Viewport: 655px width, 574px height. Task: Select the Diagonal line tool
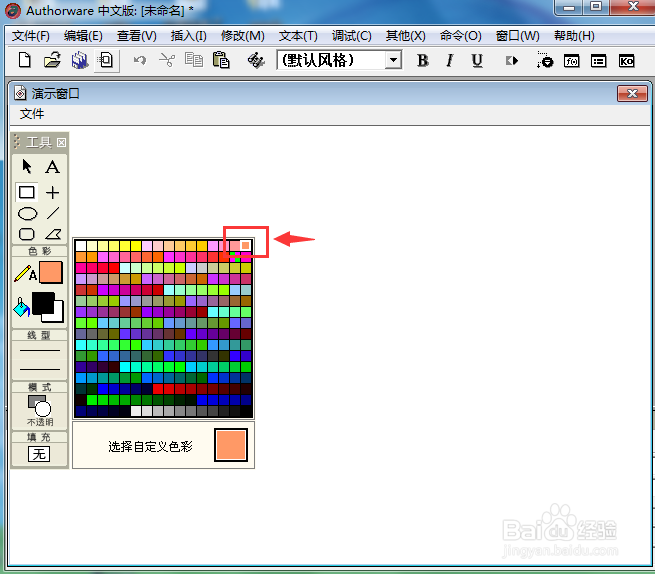(x=53, y=213)
